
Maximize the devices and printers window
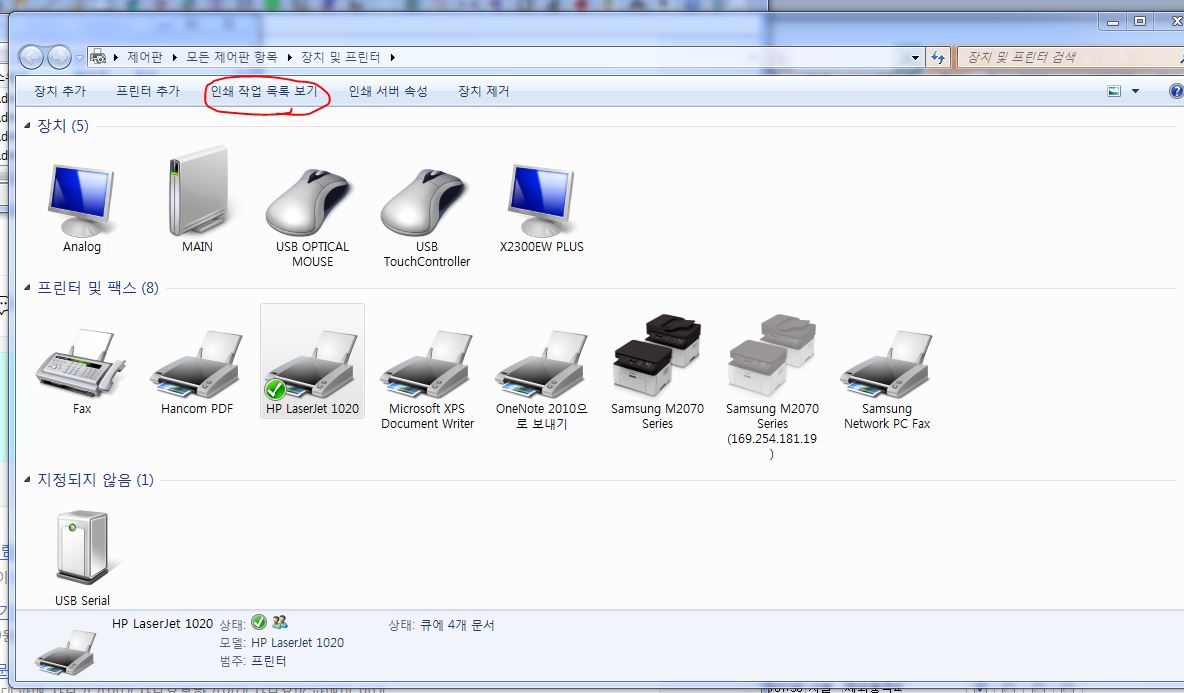[x=1140, y=21]
